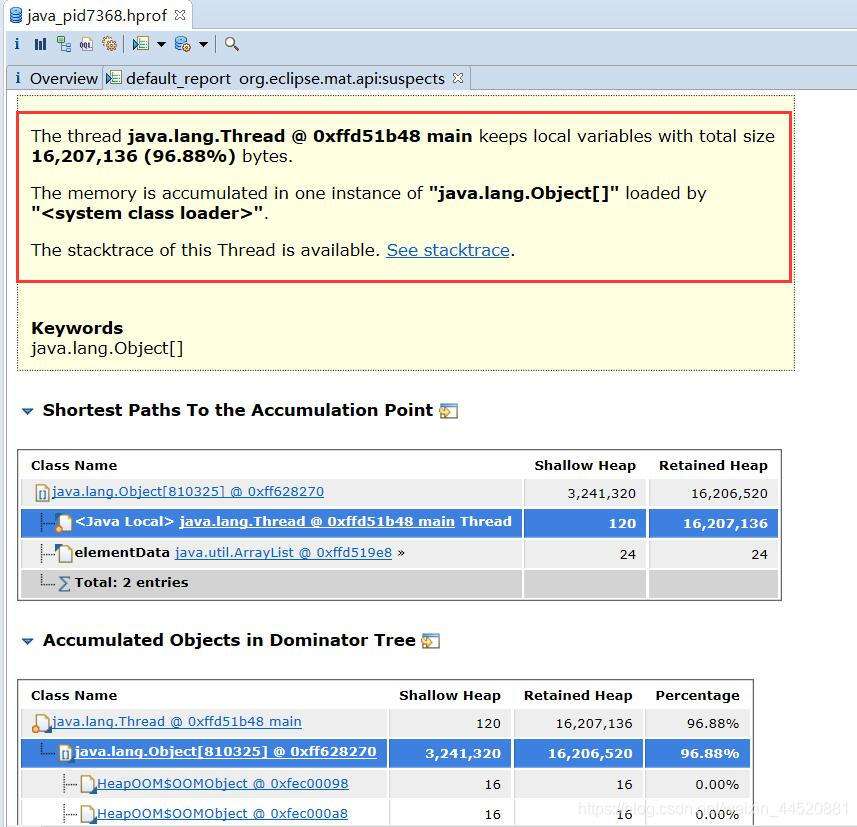Open HeapOOM$OOMObject @ 0xfec000a8 link
This screenshot has height=827, width=857.
pos(222,814)
